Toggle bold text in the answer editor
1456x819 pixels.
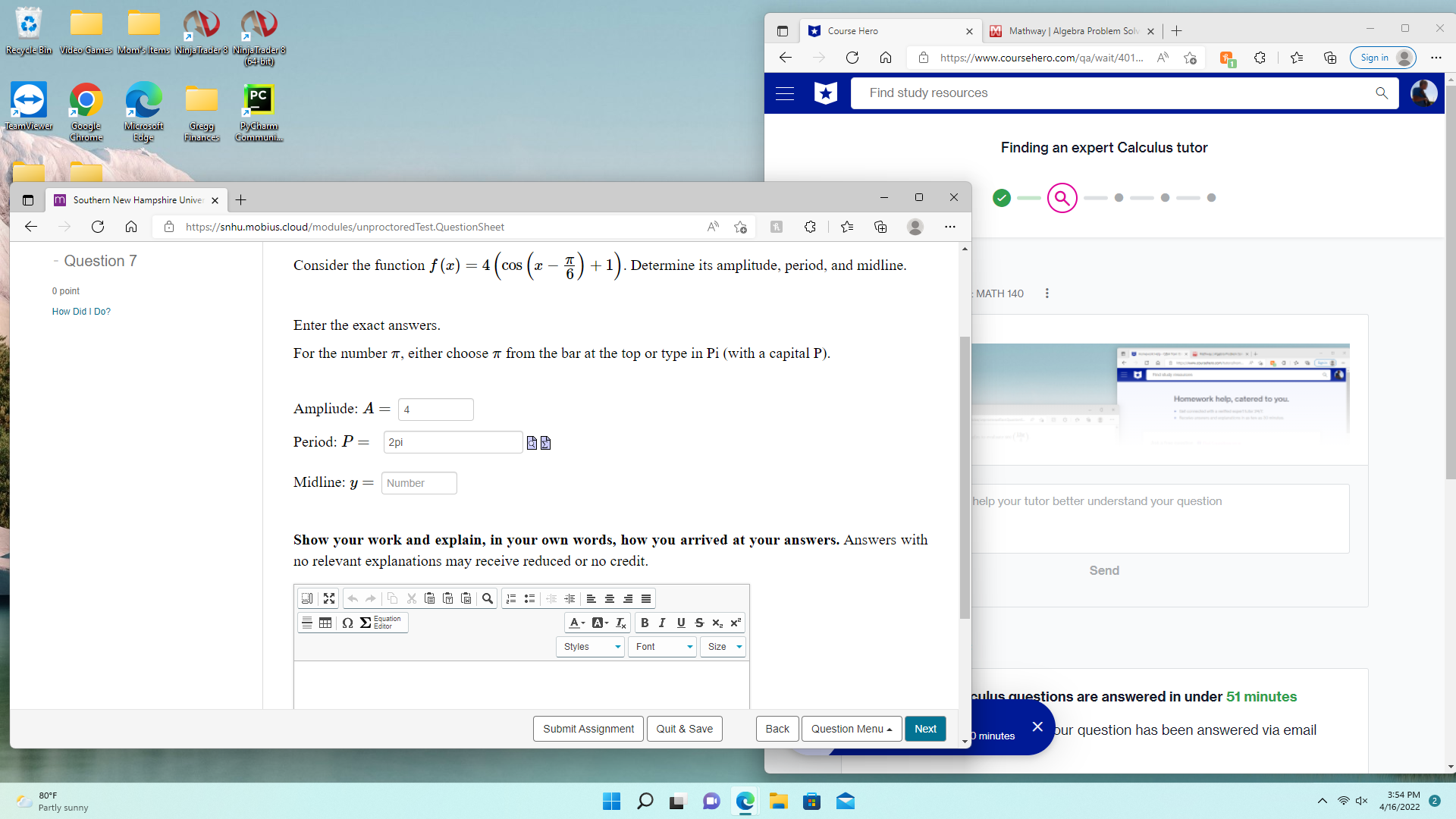coord(645,623)
